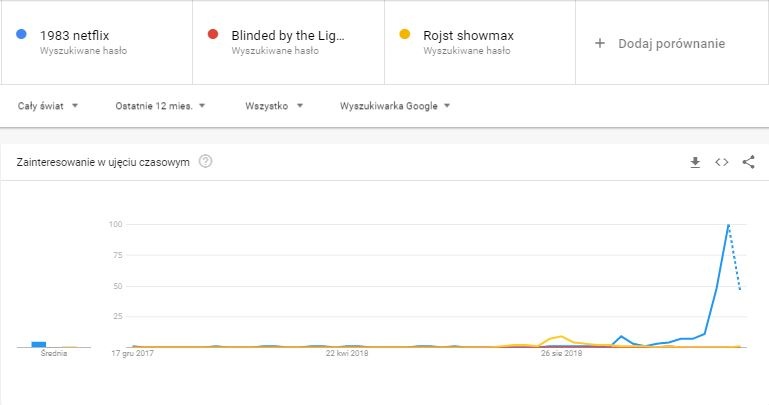Click the yellow Rojst bump on the chart
This screenshot has height=405, width=769.
point(560,337)
